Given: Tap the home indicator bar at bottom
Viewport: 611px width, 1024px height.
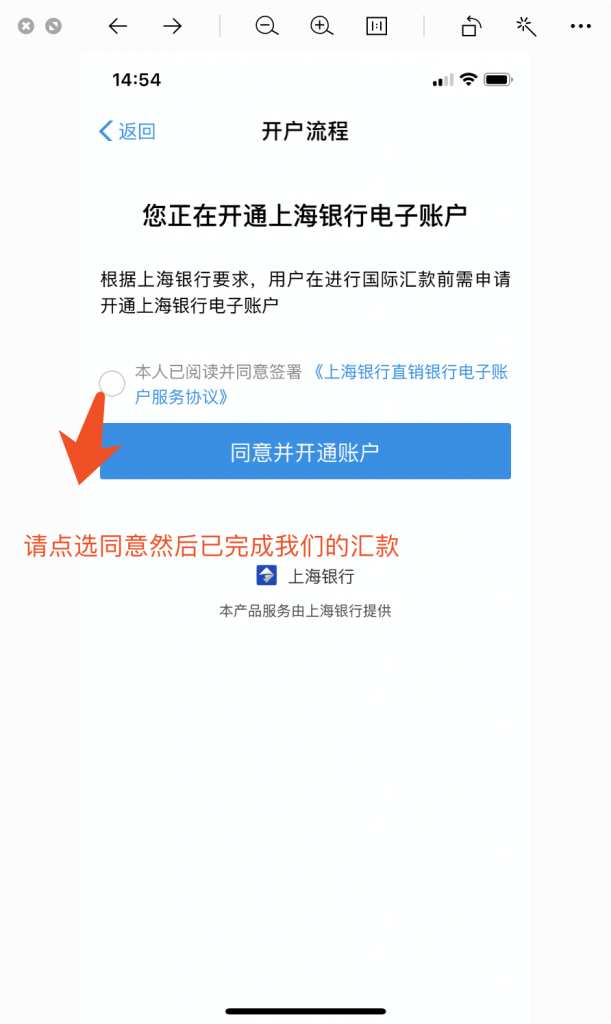Looking at the screenshot, I should tap(306, 1012).
